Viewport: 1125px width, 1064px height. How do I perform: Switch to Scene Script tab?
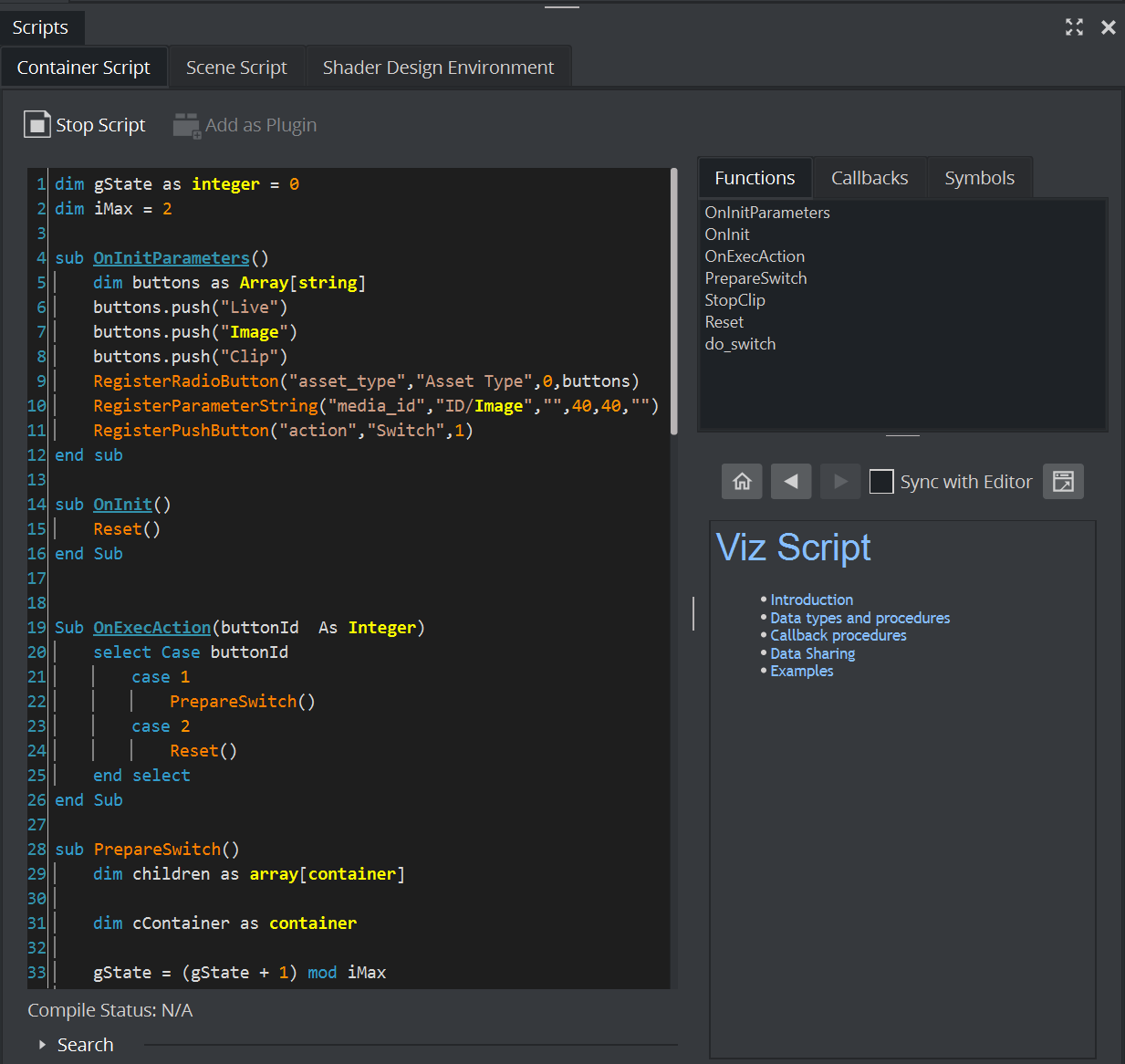tap(236, 68)
